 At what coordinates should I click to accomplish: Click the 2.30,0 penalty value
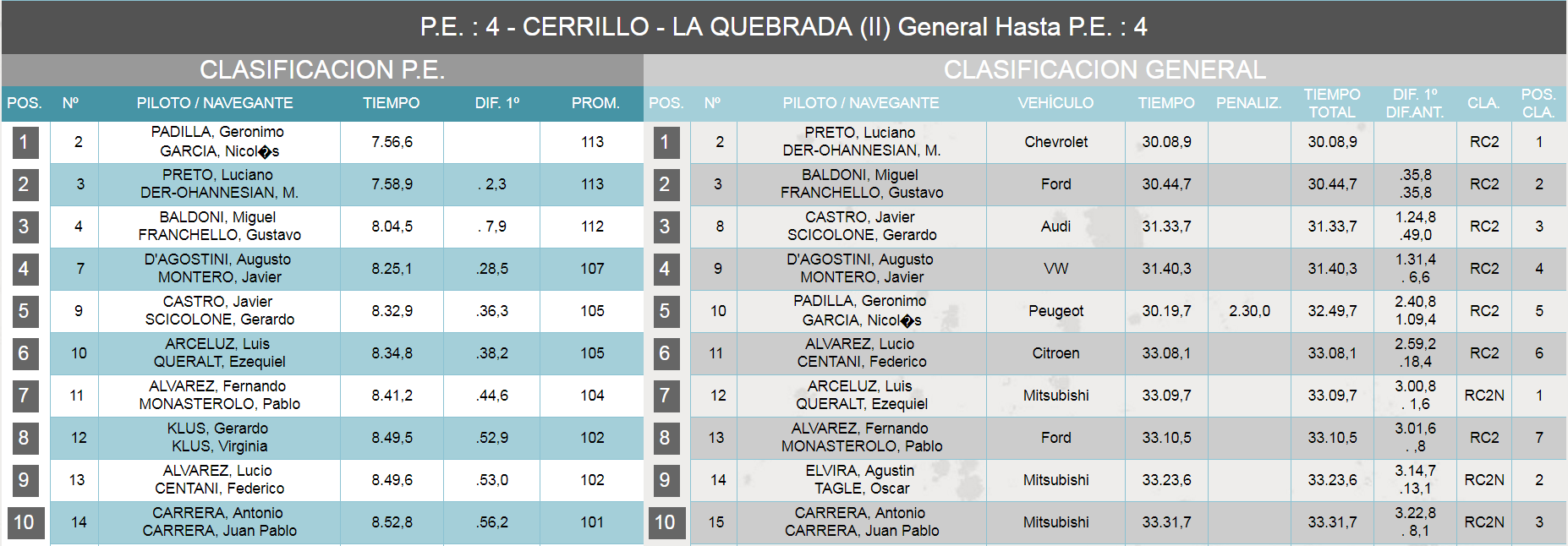click(x=1249, y=311)
